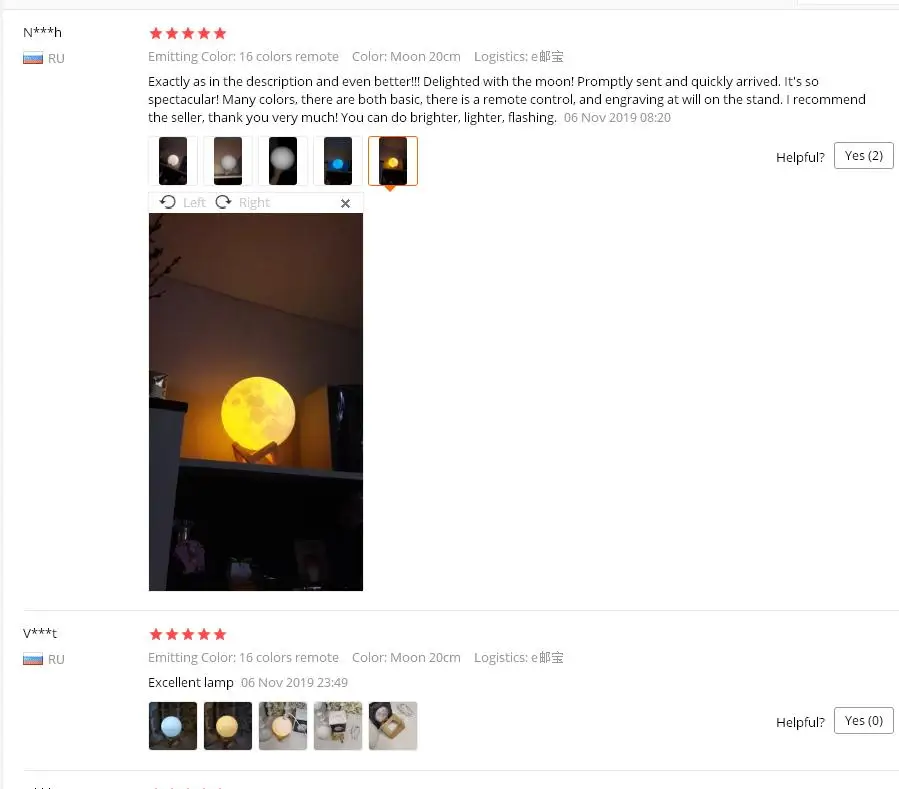899x789 pixels.
Task: Open N***h's blue moon thumbnail
Action: (x=338, y=161)
